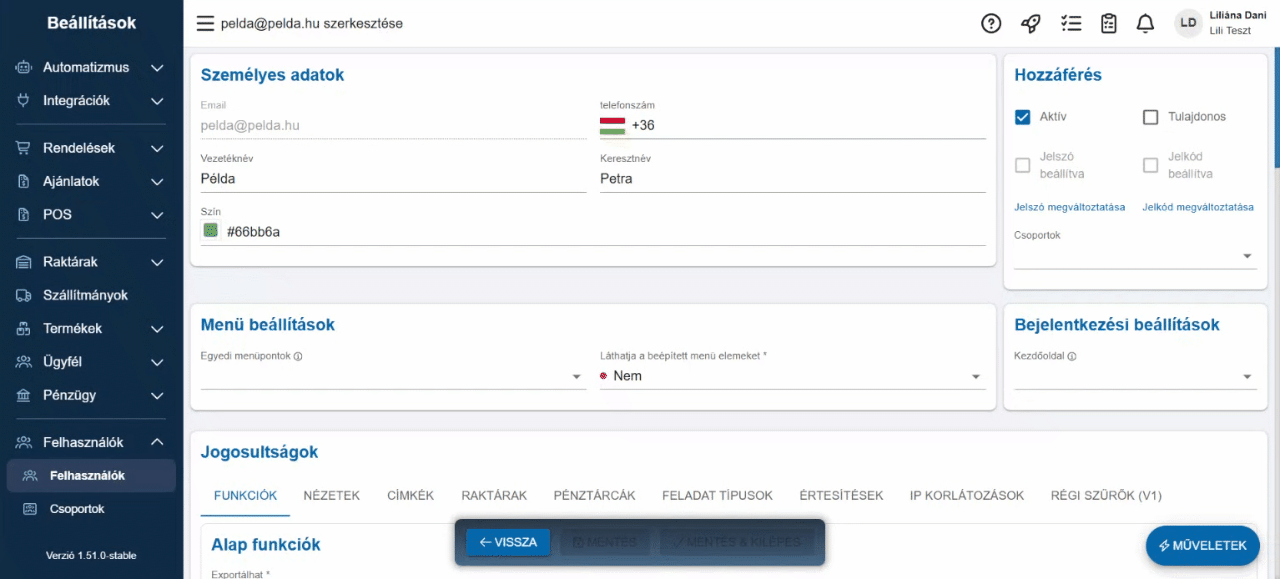
Task: Click the Jelszó megváltoztatása link
Action: point(1068,207)
